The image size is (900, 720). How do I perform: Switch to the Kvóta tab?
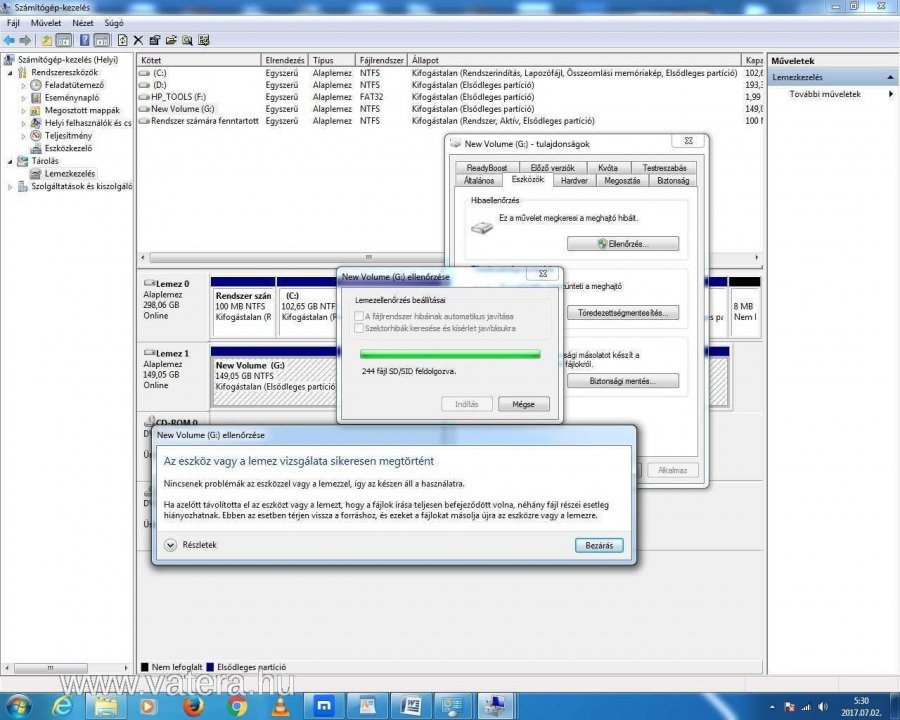click(607, 168)
